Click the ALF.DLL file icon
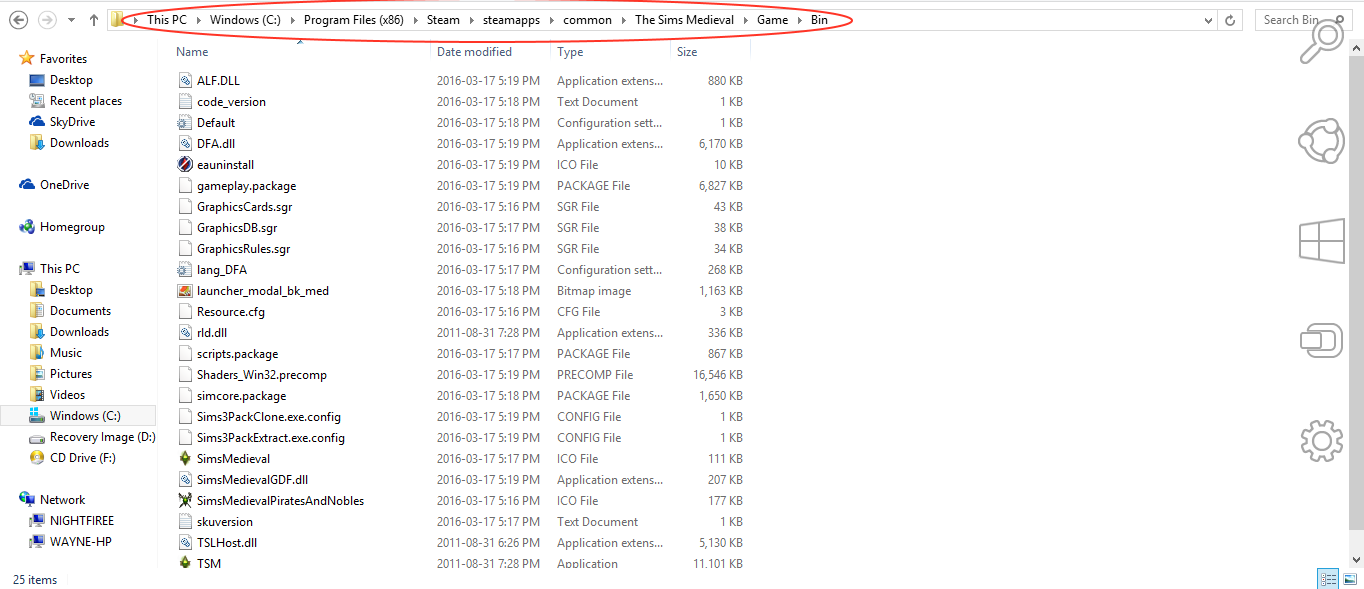Screen dimensions: 1364x589 point(184,81)
